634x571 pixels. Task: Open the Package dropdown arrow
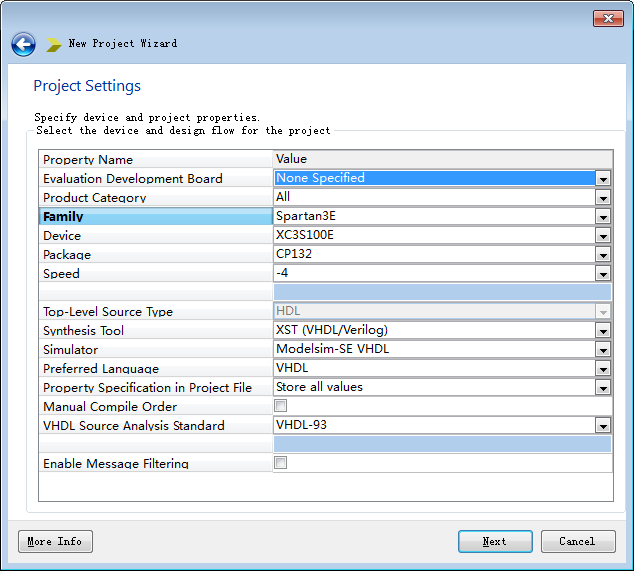point(603,255)
